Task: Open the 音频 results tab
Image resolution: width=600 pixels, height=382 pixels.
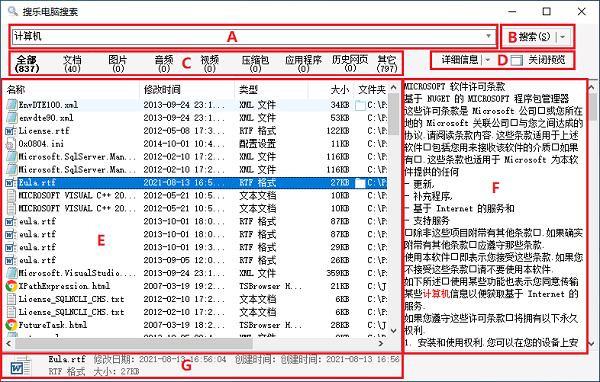Action: (164, 64)
